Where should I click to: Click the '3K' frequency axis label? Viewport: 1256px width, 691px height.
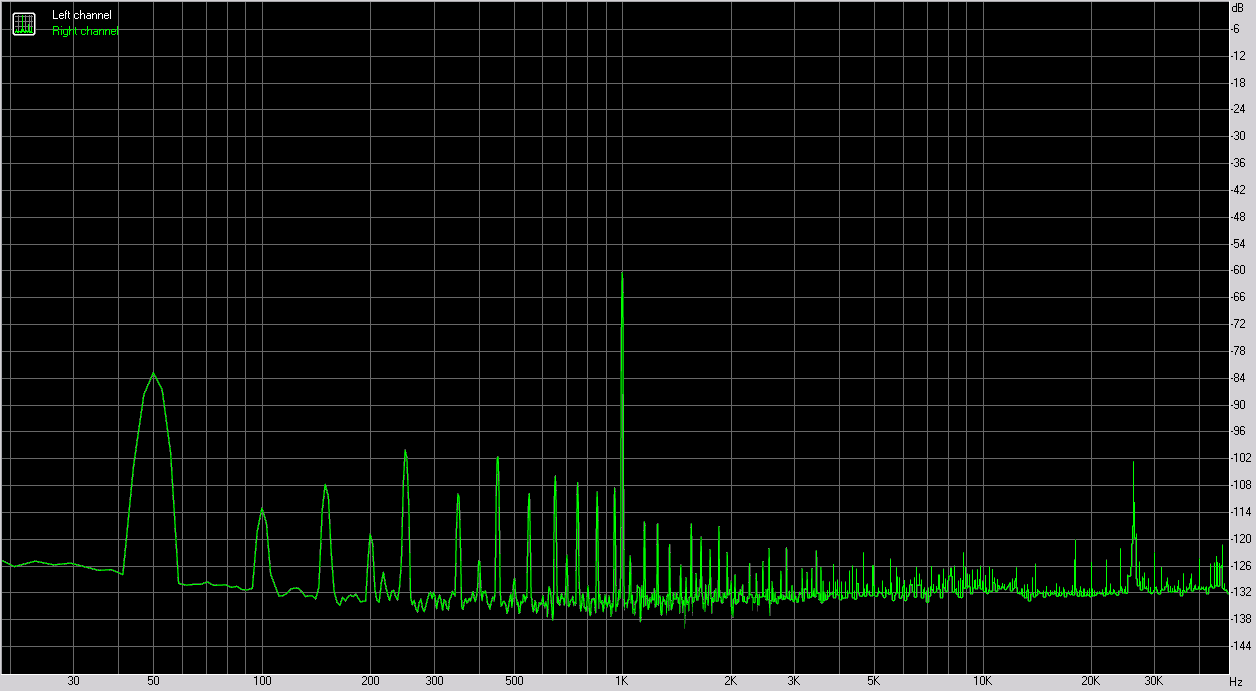point(794,681)
